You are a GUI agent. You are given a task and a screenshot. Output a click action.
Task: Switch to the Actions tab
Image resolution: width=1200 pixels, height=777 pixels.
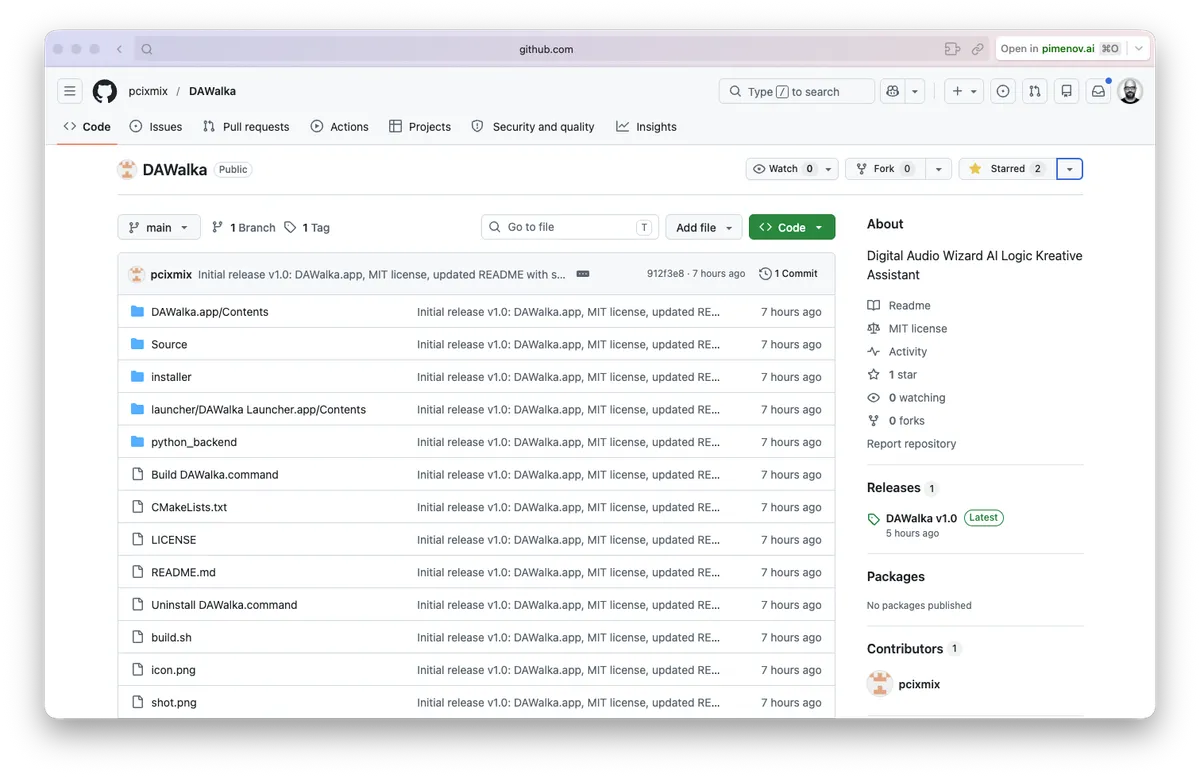339,127
